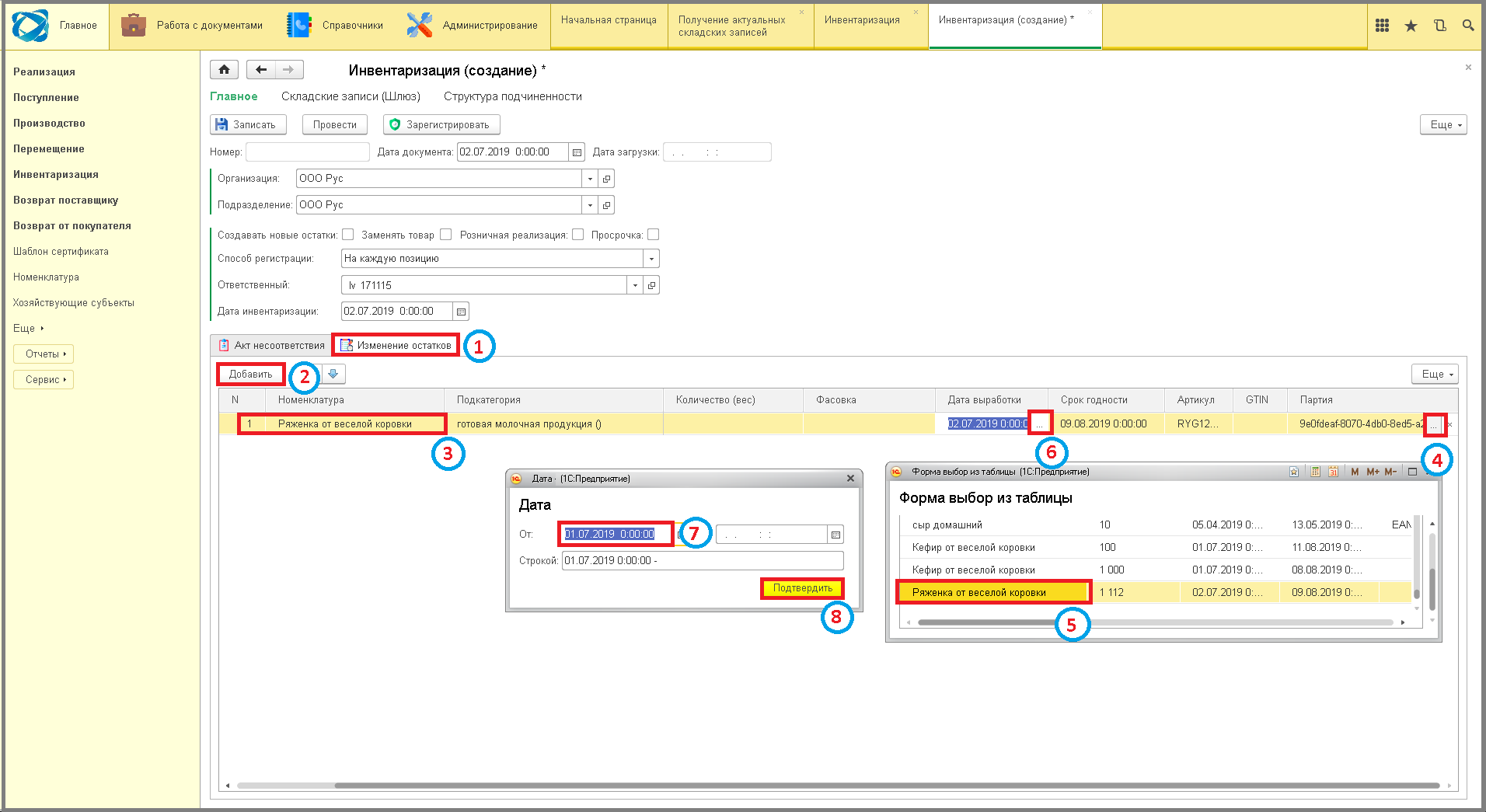Click the 1C application logo icon

(30, 26)
